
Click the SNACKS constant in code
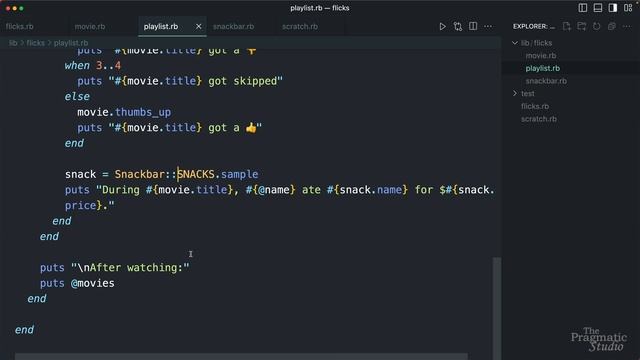tap(196, 174)
